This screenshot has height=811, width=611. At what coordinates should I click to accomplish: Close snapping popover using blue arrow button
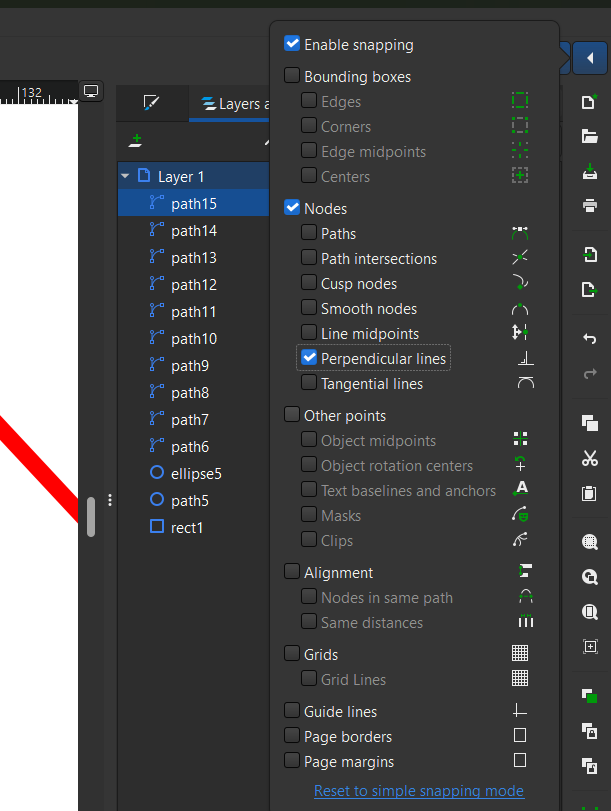[x=590, y=58]
